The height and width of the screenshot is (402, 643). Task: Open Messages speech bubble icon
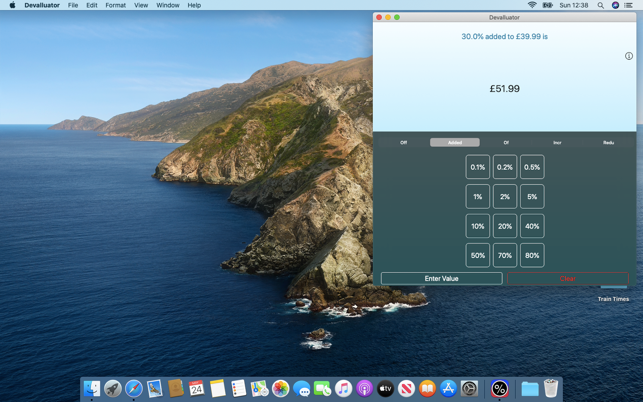[x=301, y=388]
